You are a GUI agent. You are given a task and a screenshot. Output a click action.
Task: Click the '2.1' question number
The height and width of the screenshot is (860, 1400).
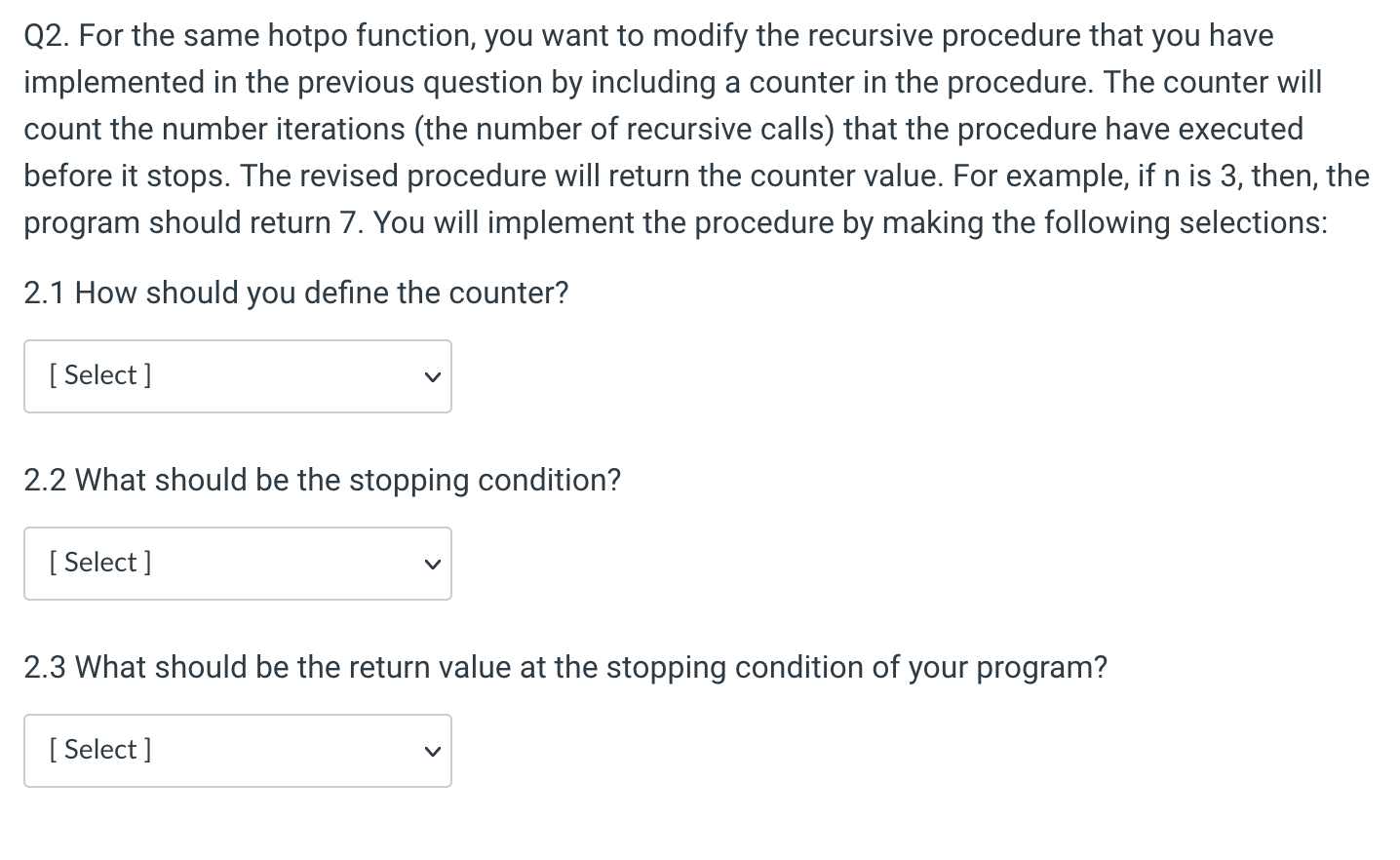point(45,293)
